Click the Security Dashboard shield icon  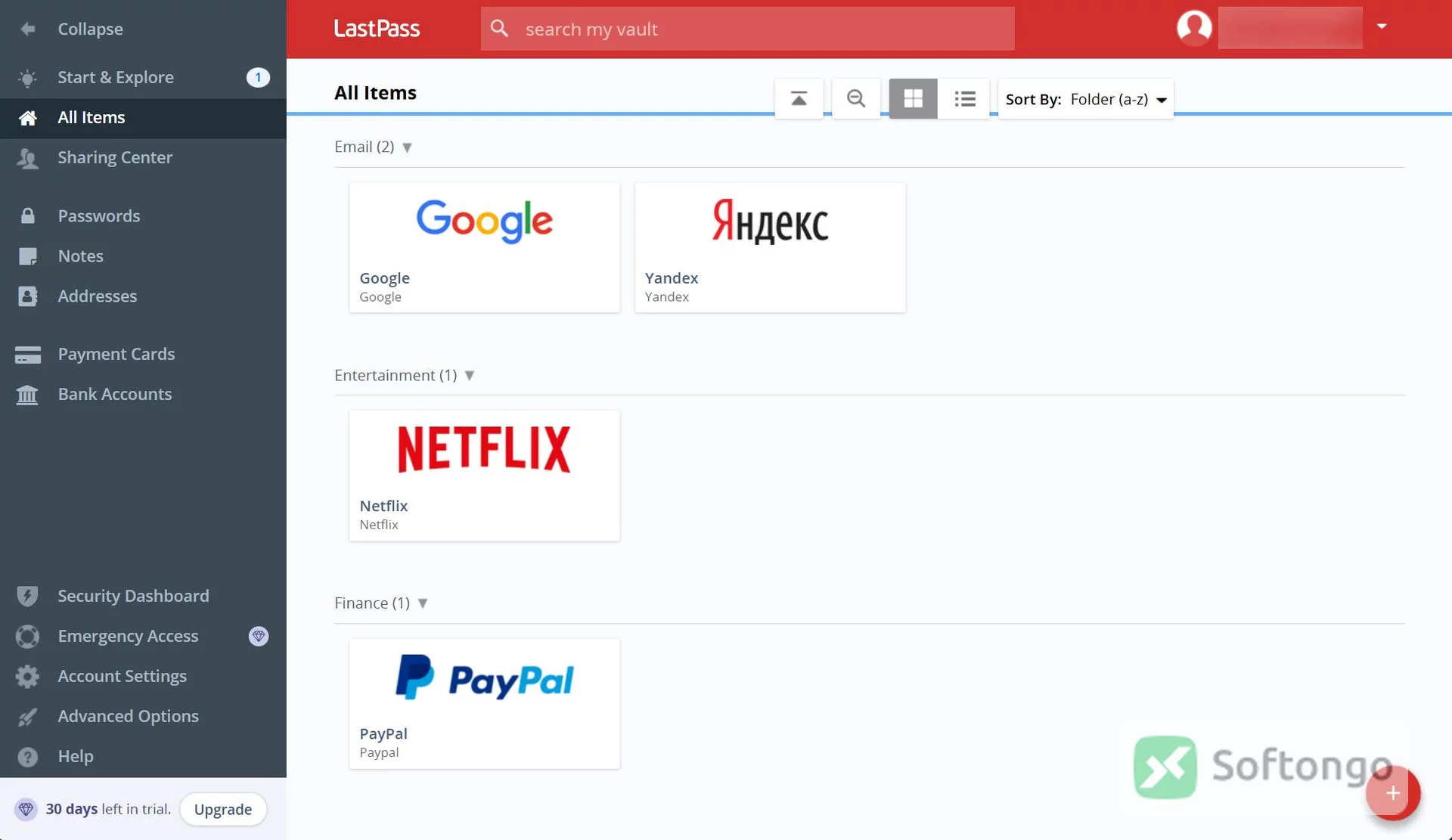coord(27,596)
